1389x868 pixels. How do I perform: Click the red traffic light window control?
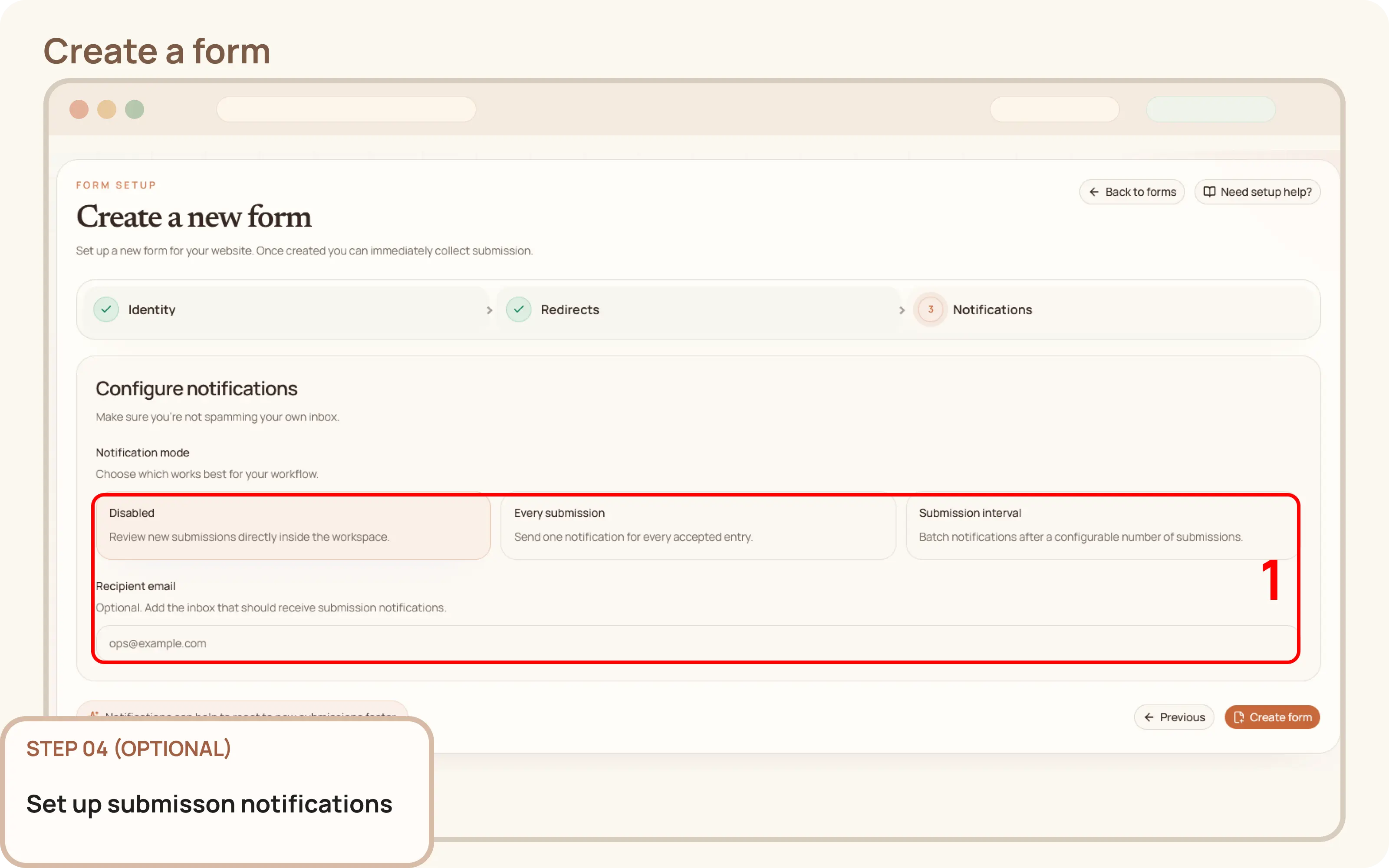(79, 109)
